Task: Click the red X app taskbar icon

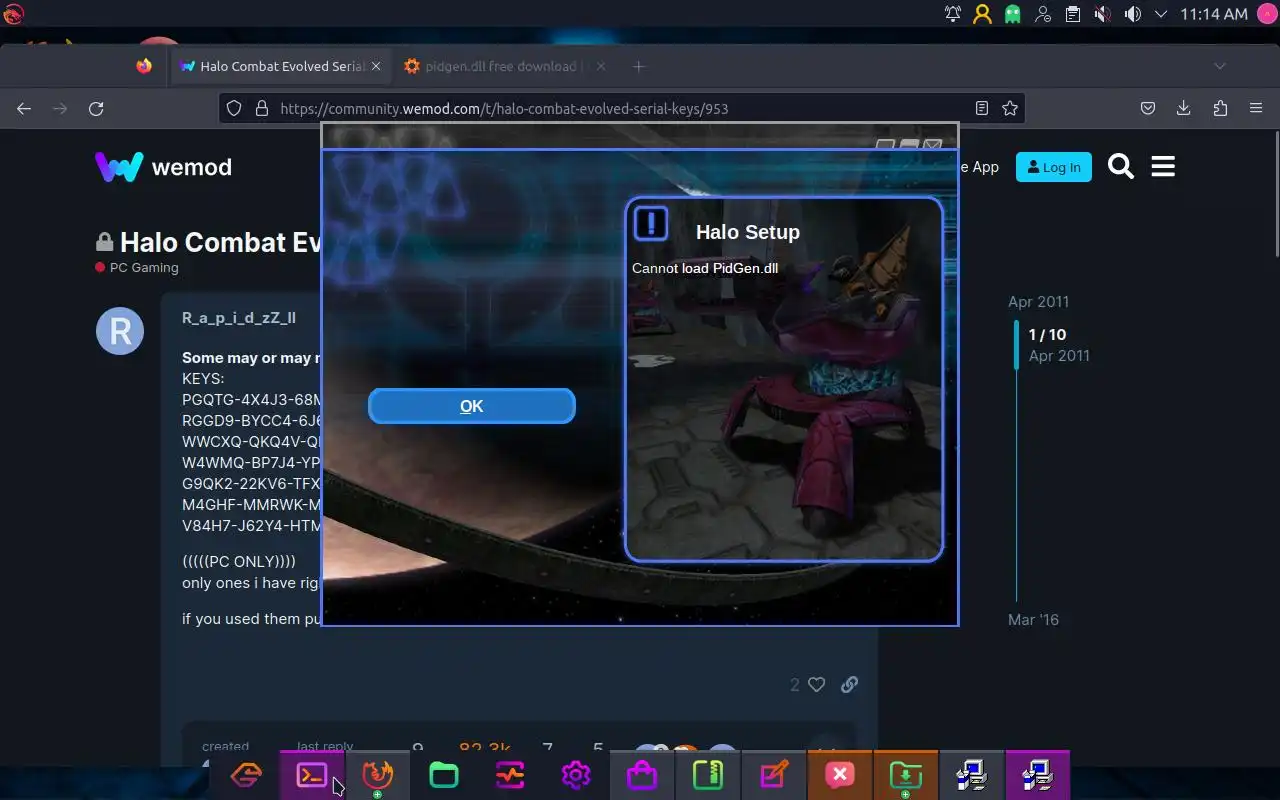Action: point(840,775)
